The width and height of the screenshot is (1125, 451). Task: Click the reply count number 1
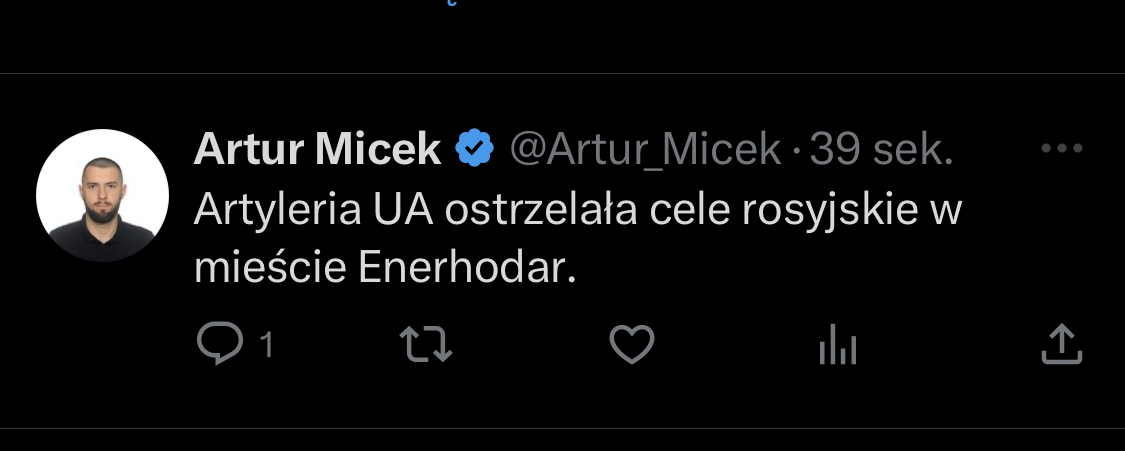pos(266,346)
